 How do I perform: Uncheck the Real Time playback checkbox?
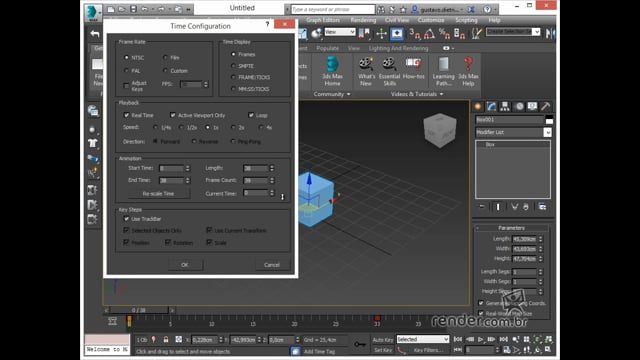pyautogui.click(x=127, y=115)
